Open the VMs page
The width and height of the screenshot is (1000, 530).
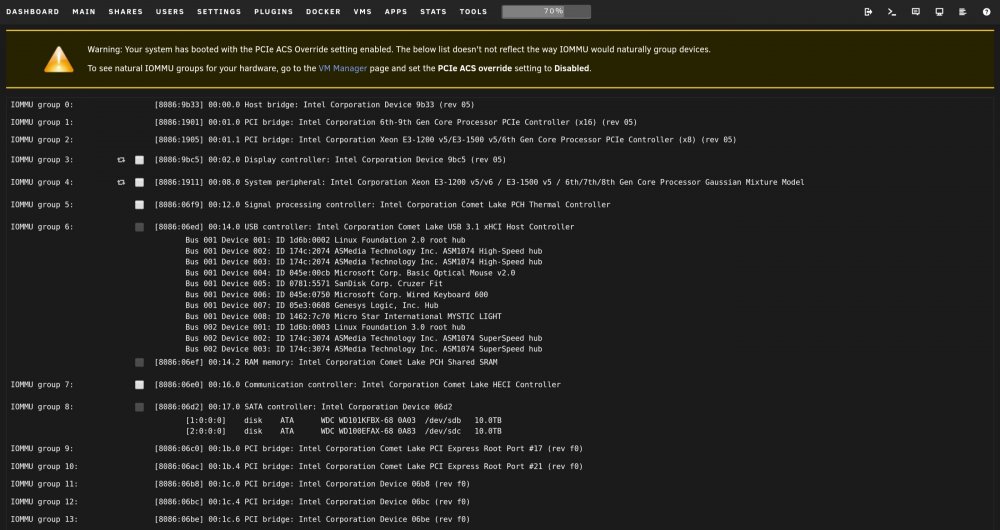363,11
